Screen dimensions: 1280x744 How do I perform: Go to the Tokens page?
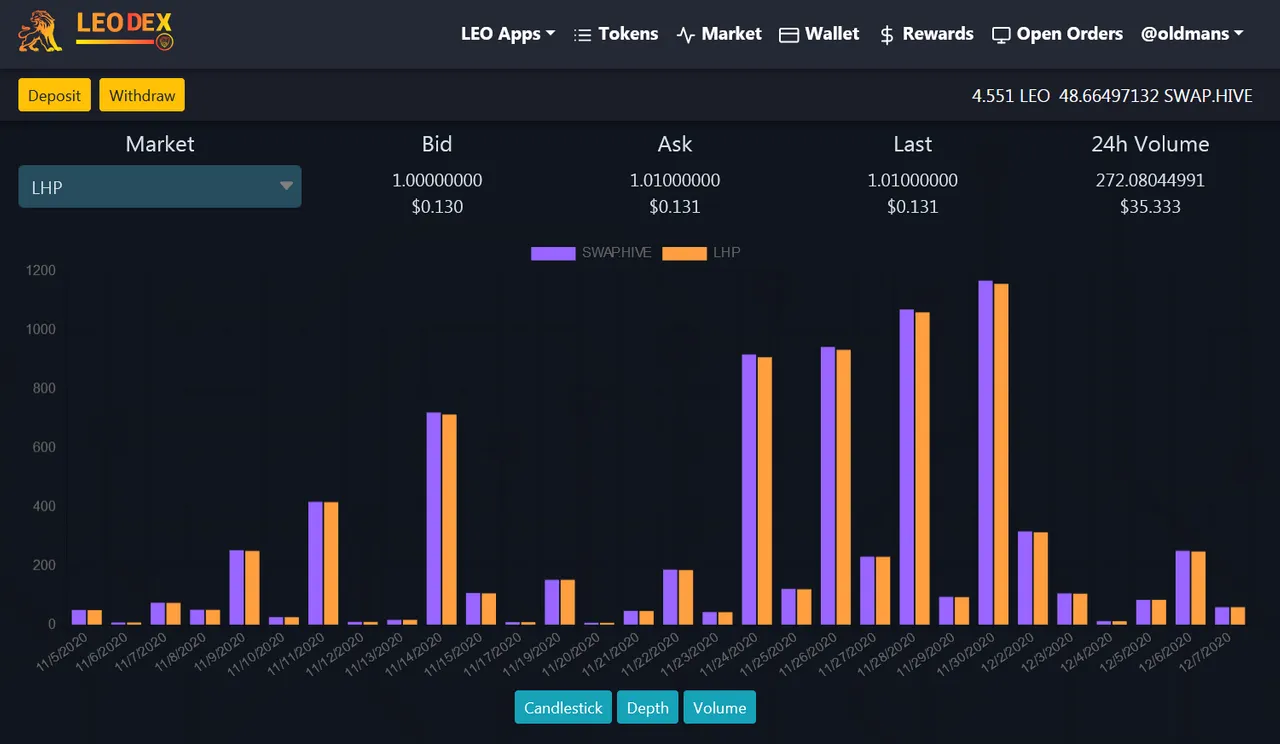point(616,34)
